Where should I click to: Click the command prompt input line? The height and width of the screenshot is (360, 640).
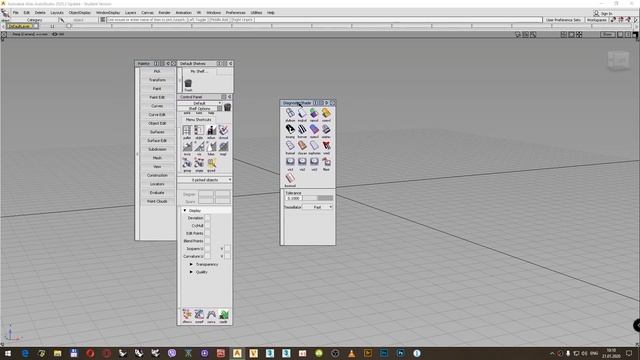pos(325,20)
